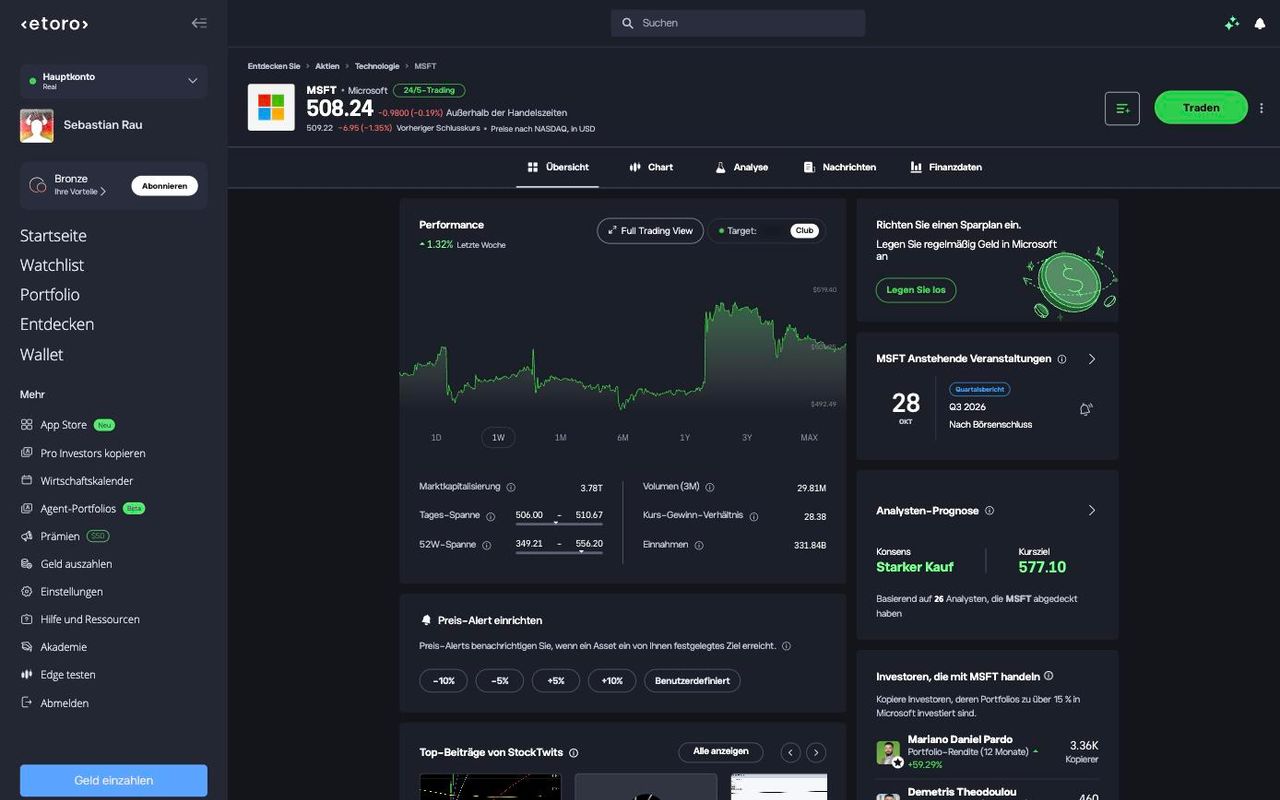
Task: Open Watchlist in the sidebar
Action: click(52, 265)
